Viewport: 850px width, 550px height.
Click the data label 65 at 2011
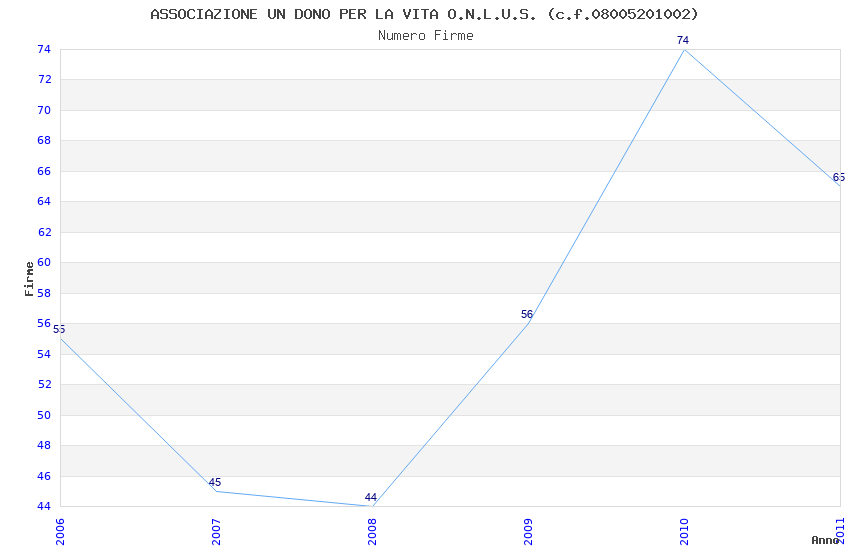click(x=839, y=177)
